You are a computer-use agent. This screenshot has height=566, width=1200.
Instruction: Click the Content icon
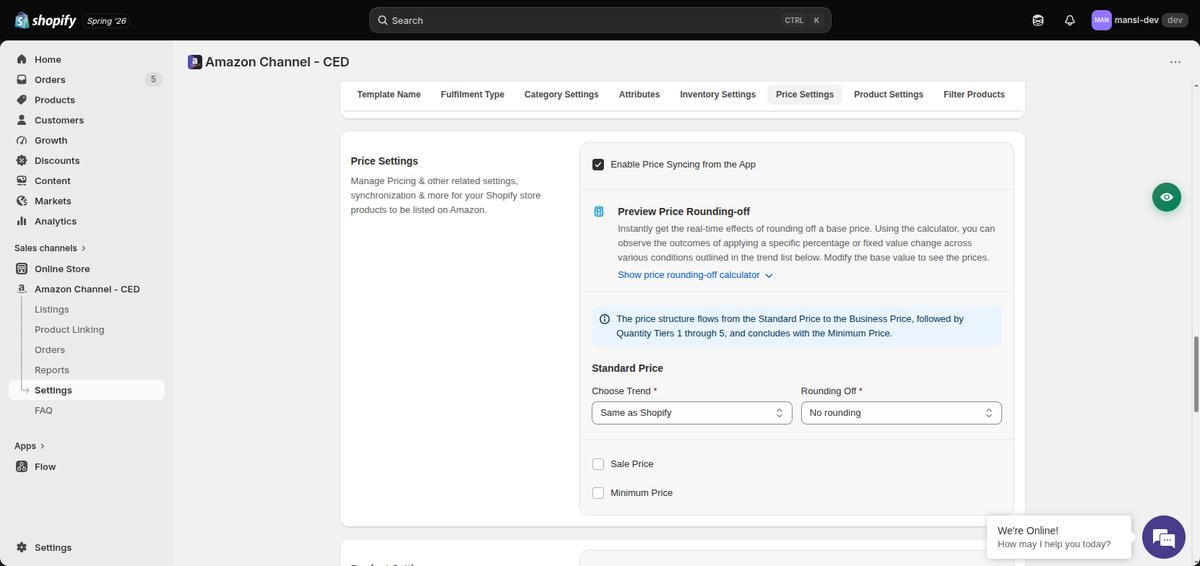tap(22, 181)
